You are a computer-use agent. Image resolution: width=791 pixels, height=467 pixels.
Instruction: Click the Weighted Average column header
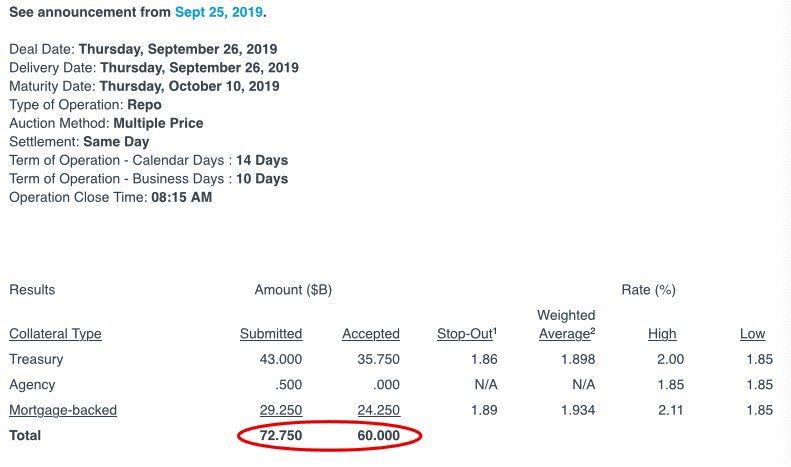point(567,324)
